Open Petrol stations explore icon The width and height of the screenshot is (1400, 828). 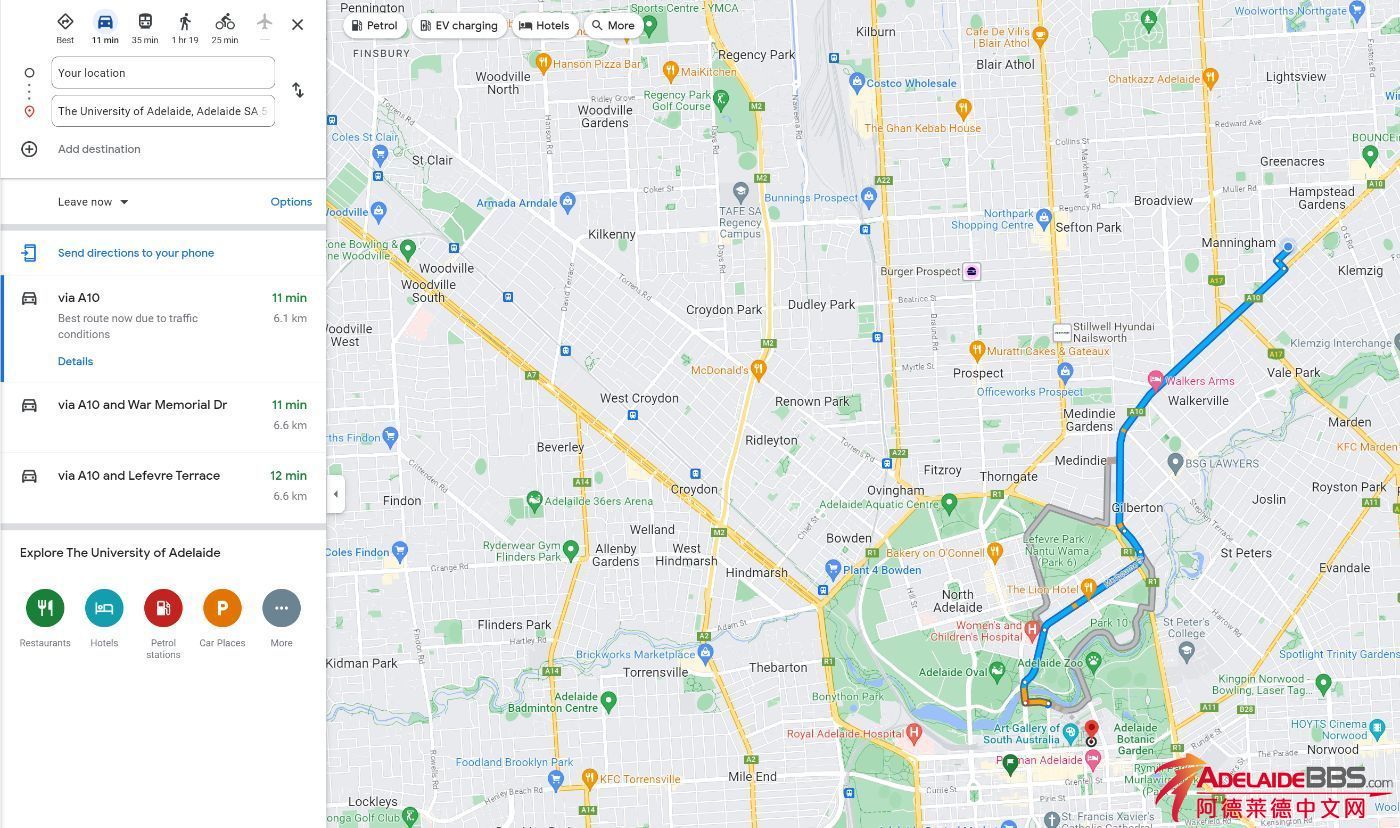[163, 608]
